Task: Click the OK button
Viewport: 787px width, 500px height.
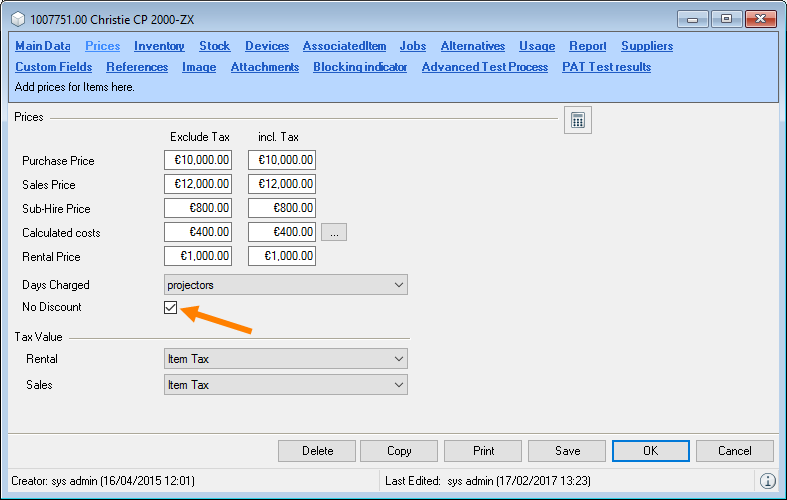Action: coord(650,451)
